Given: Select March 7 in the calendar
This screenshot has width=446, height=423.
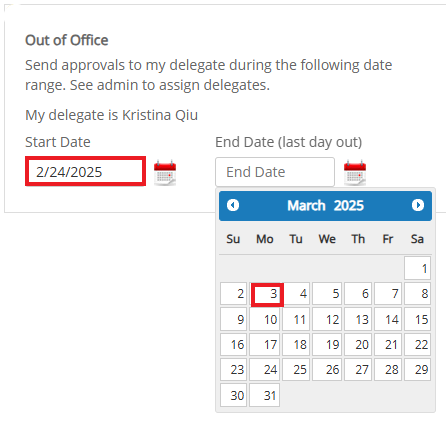Looking at the screenshot, I should [x=388, y=293].
